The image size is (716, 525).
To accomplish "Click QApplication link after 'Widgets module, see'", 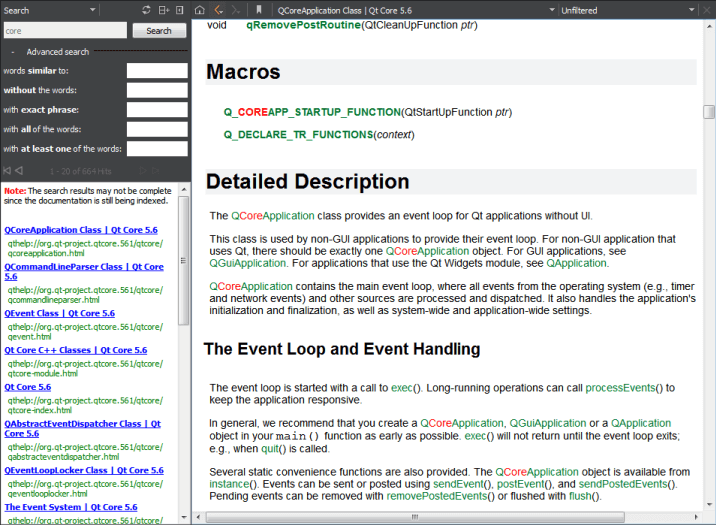I will 577,263.
